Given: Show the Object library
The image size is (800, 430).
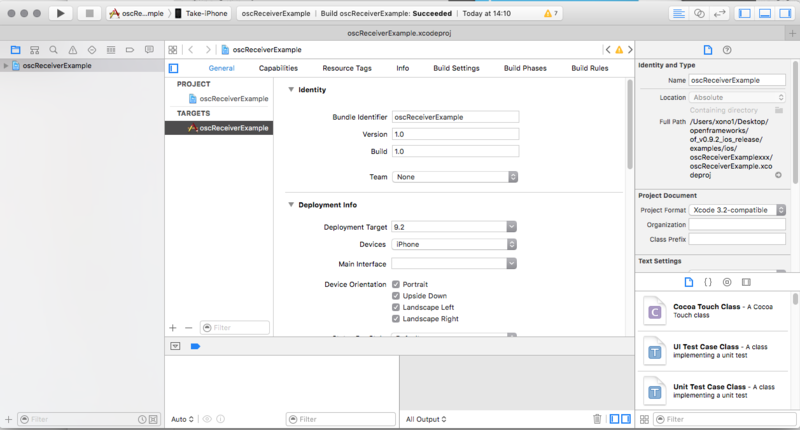Looking at the screenshot, I should pyautogui.click(x=727, y=282).
